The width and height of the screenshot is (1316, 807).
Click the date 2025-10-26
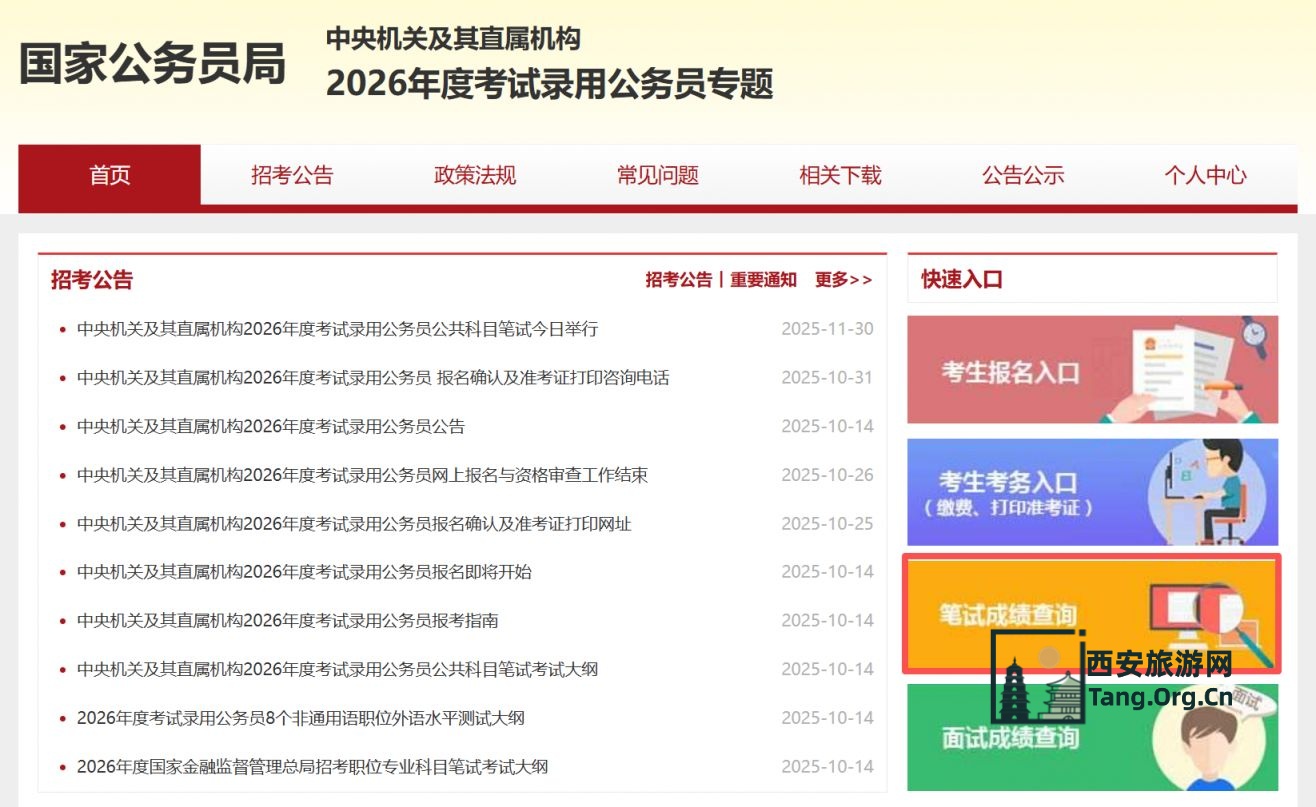[827, 475]
